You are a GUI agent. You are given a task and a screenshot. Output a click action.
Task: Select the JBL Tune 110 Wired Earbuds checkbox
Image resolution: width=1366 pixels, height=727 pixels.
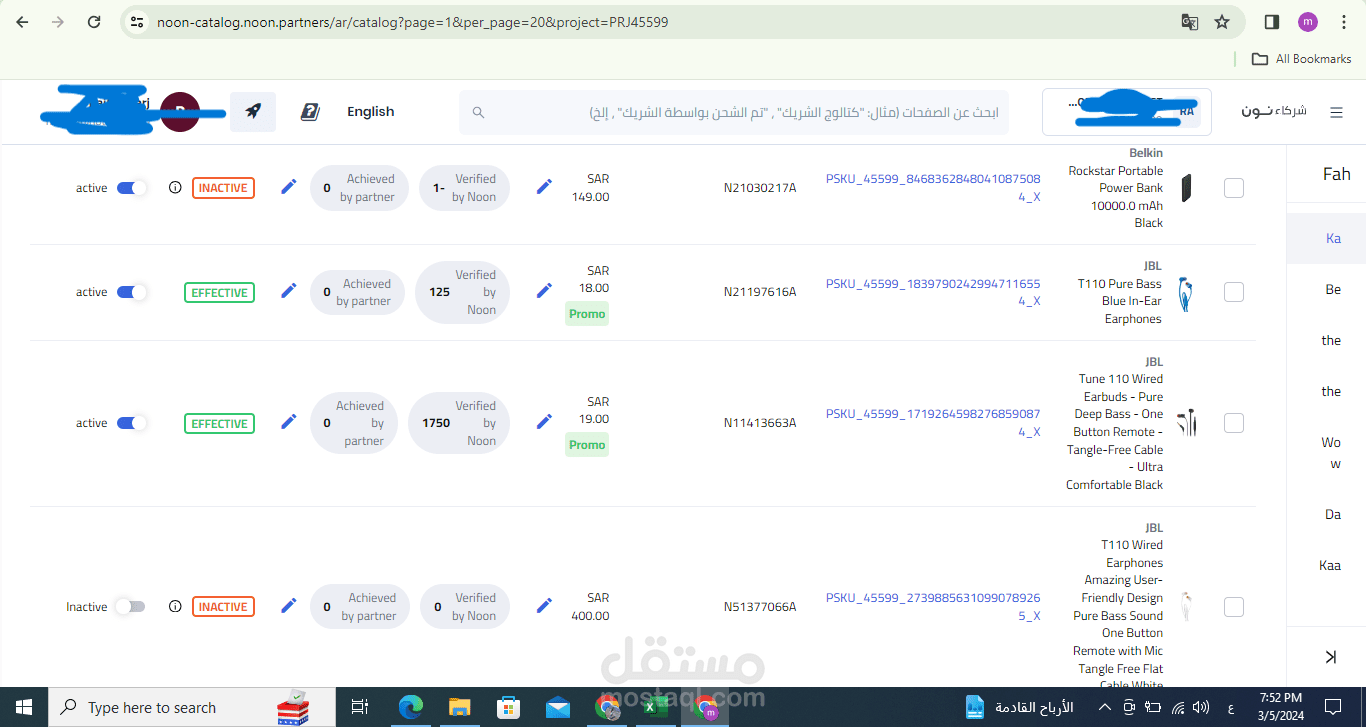click(1234, 422)
